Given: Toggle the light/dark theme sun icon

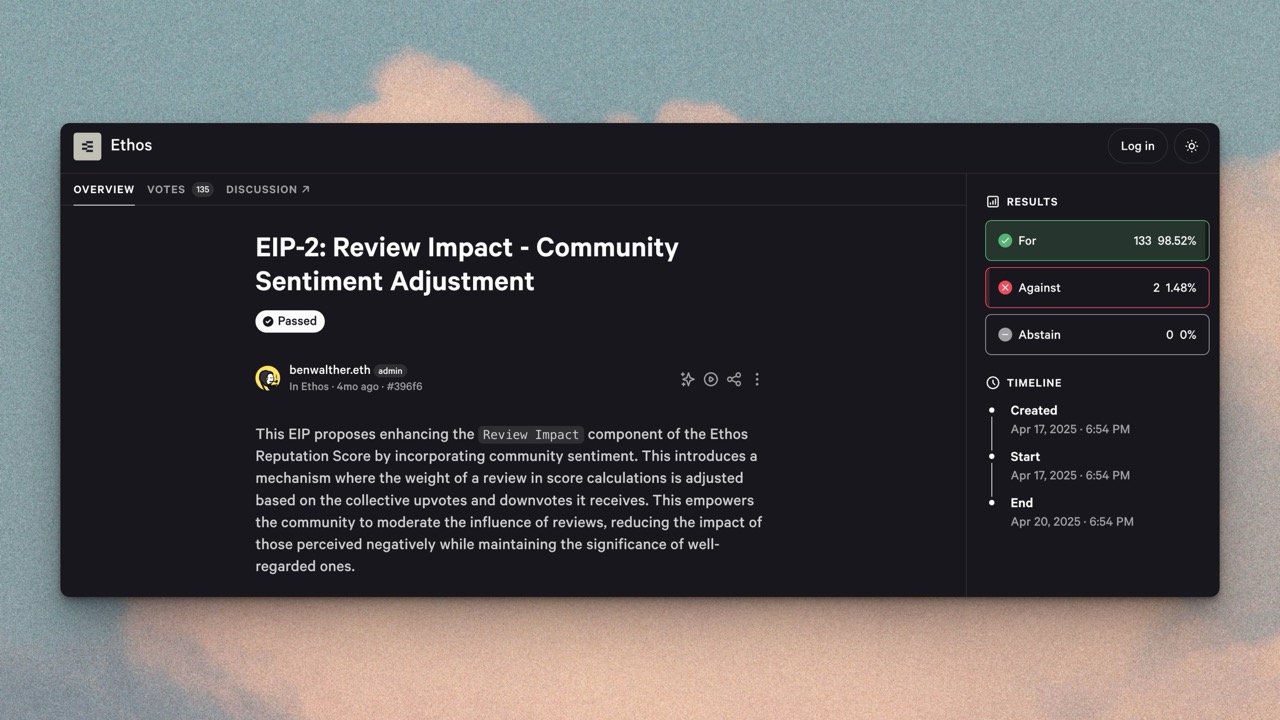Looking at the screenshot, I should [x=1191, y=146].
